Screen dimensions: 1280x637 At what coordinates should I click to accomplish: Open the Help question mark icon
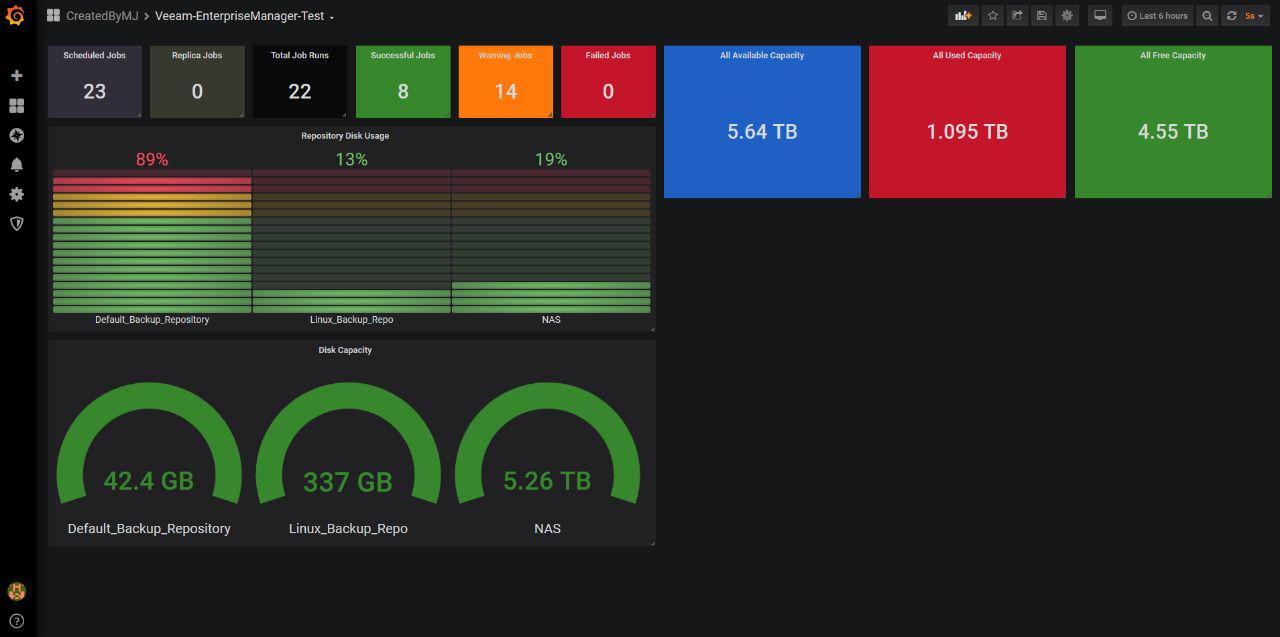click(x=16, y=621)
